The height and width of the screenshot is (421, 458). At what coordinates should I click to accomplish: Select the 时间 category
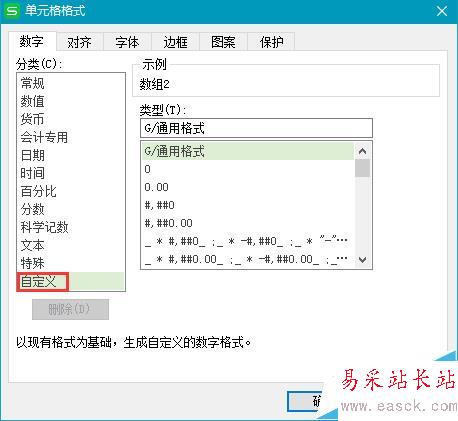71,173
